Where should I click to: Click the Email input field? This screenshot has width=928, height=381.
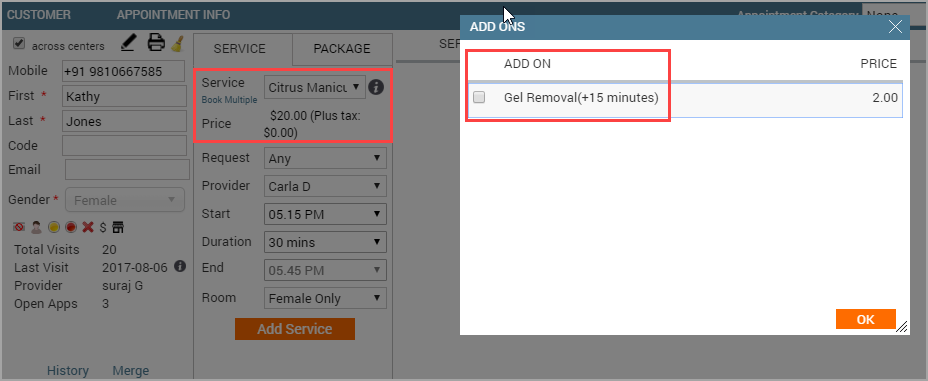[x=127, y=170]
